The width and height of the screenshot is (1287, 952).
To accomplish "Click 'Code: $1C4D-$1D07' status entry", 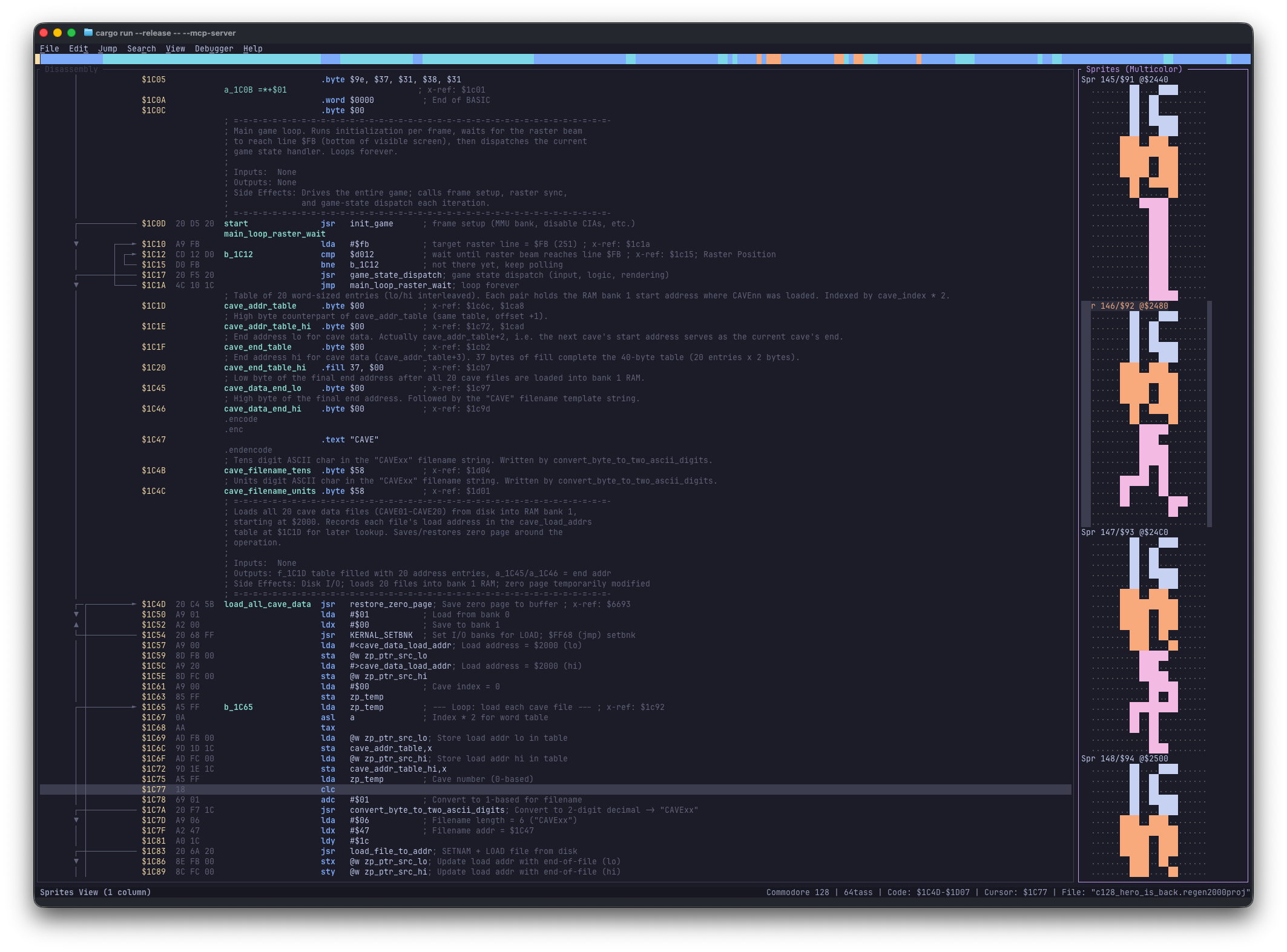I will (x=928, y=892).
